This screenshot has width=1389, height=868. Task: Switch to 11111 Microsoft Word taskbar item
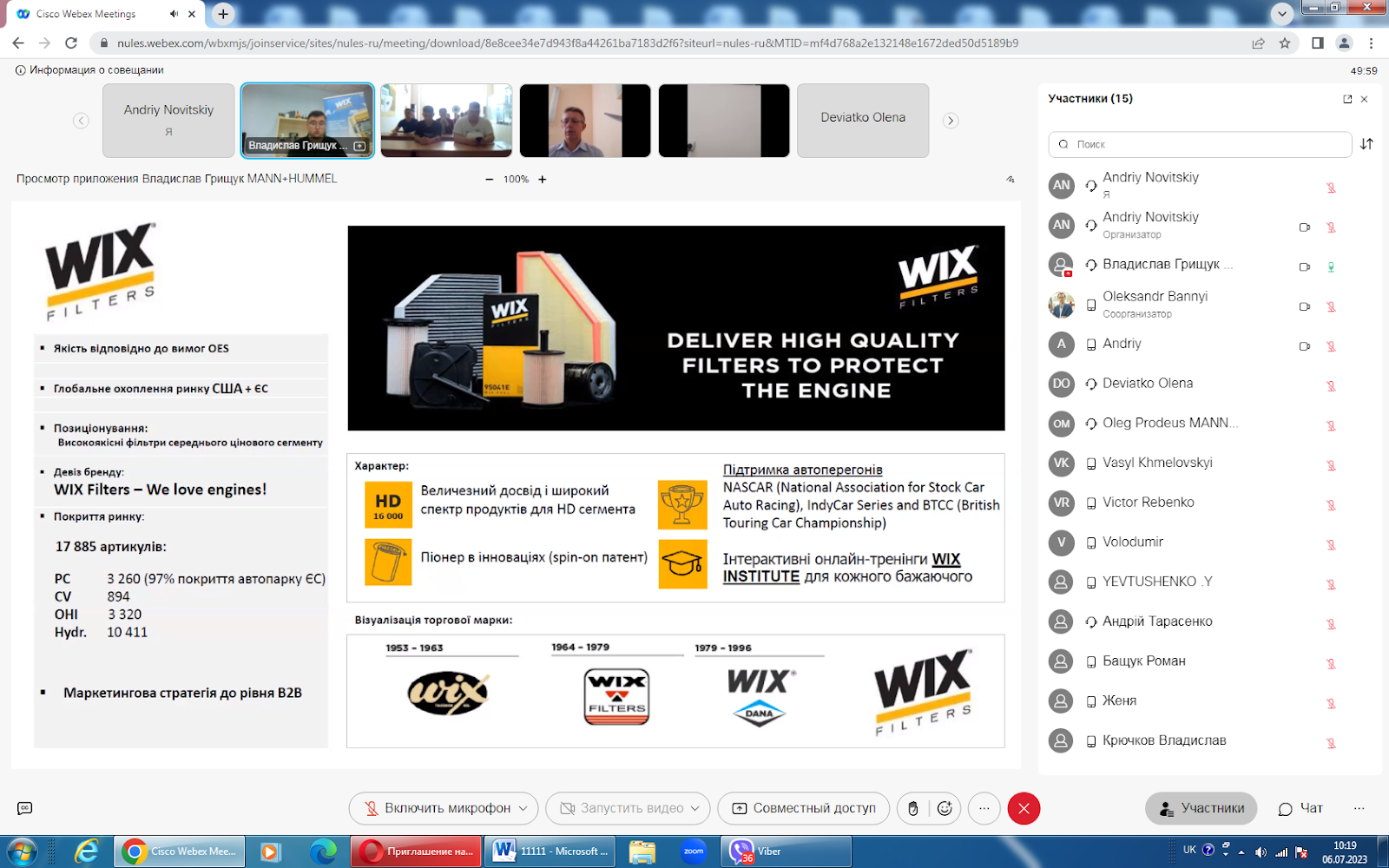coord(550,852)
